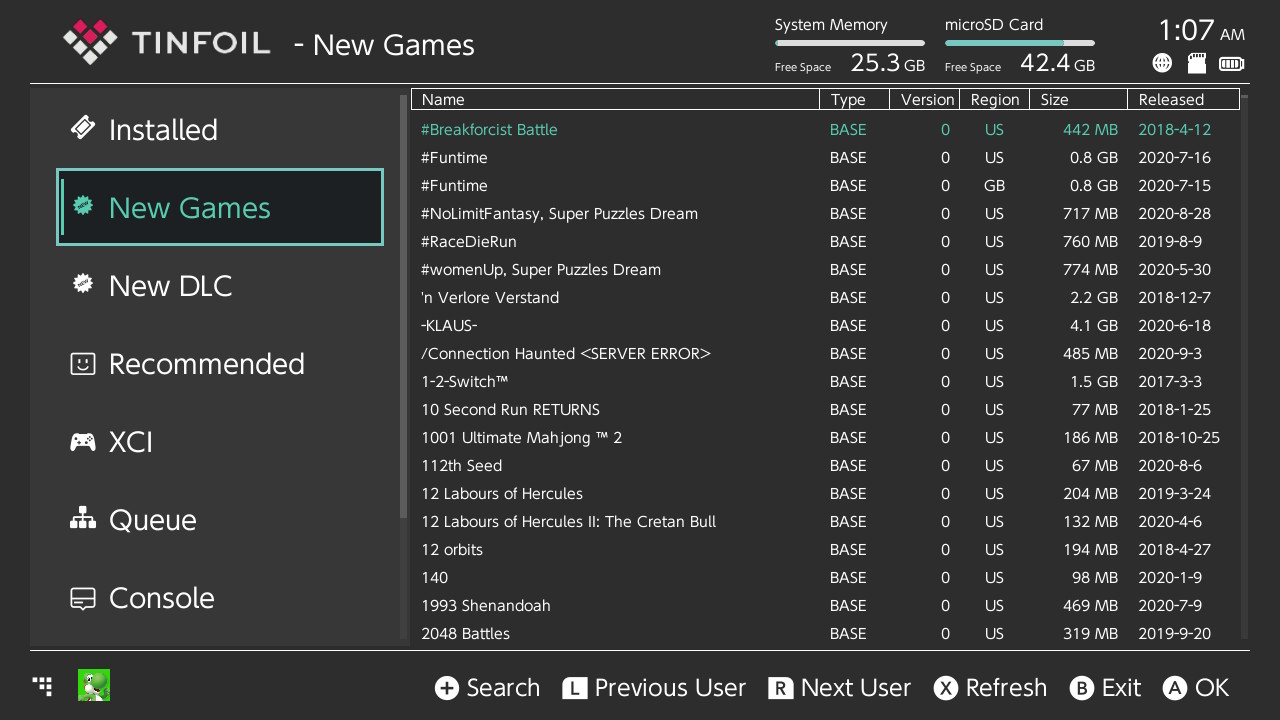Click the System Memory free space bar
Screen dimensions: 1280x720
pos(850,43)
